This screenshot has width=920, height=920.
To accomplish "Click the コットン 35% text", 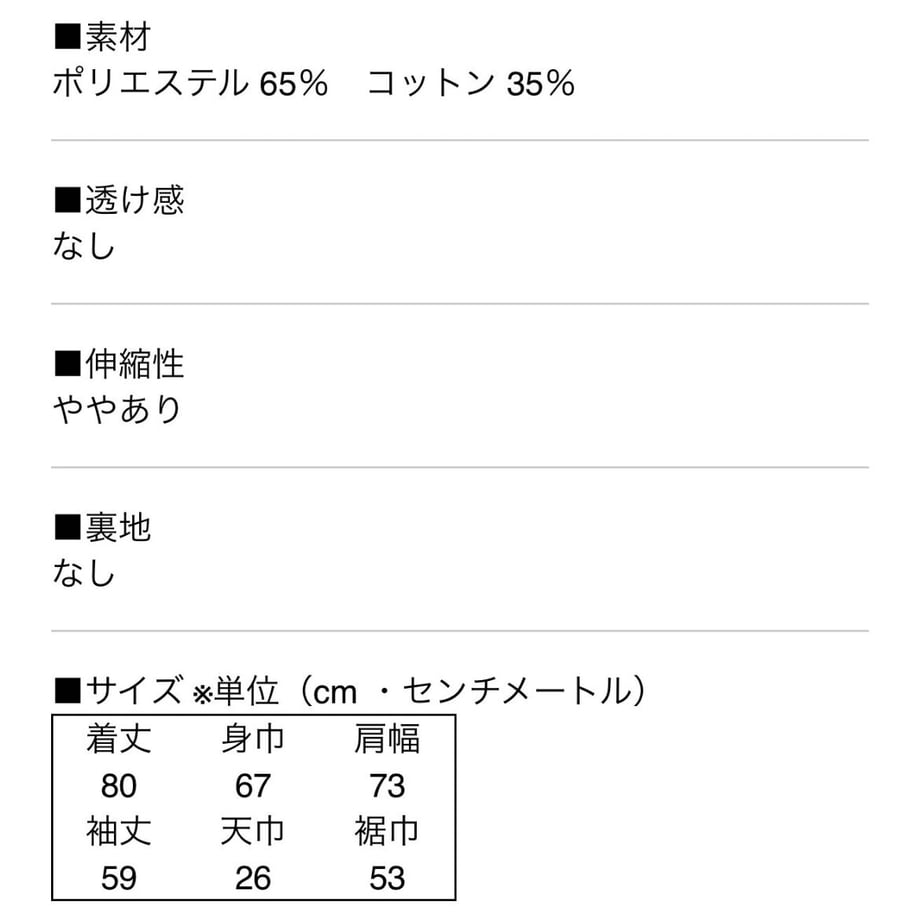I will pyautogui.click(x=471, y=83).
